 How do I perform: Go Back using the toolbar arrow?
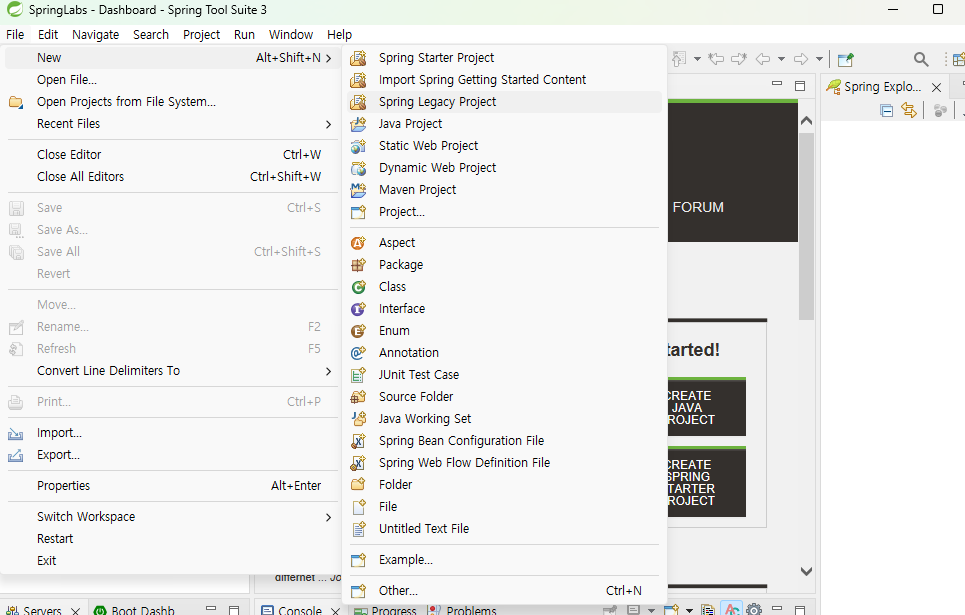763,59
